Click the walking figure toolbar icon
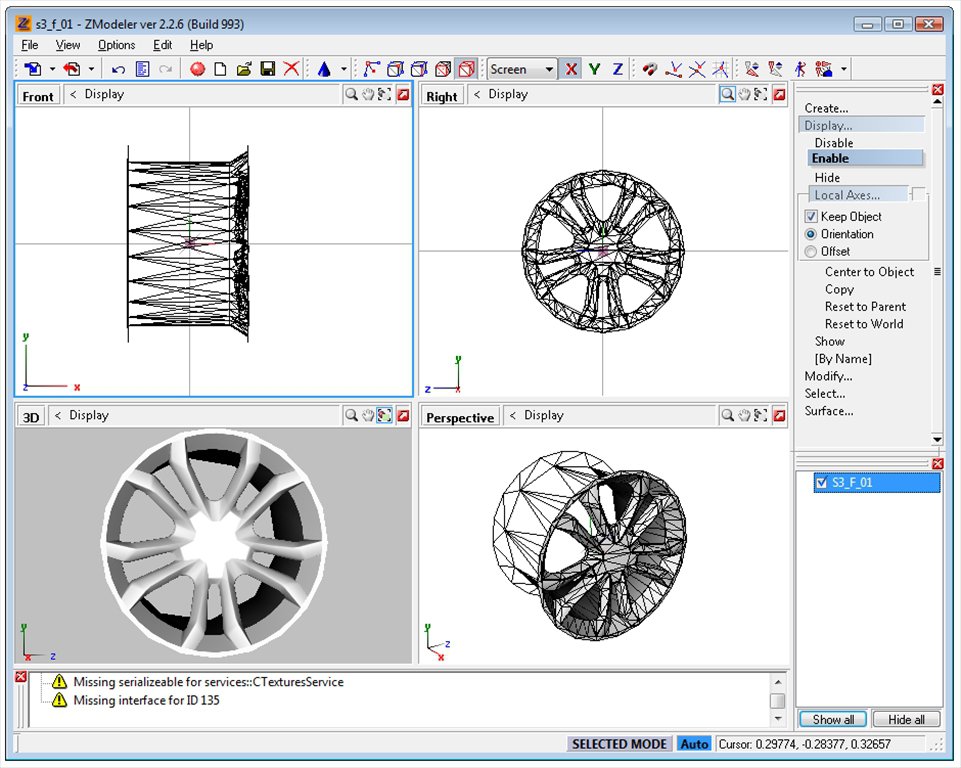Screen dimensions: 961x768 click(x=800, y=69)
